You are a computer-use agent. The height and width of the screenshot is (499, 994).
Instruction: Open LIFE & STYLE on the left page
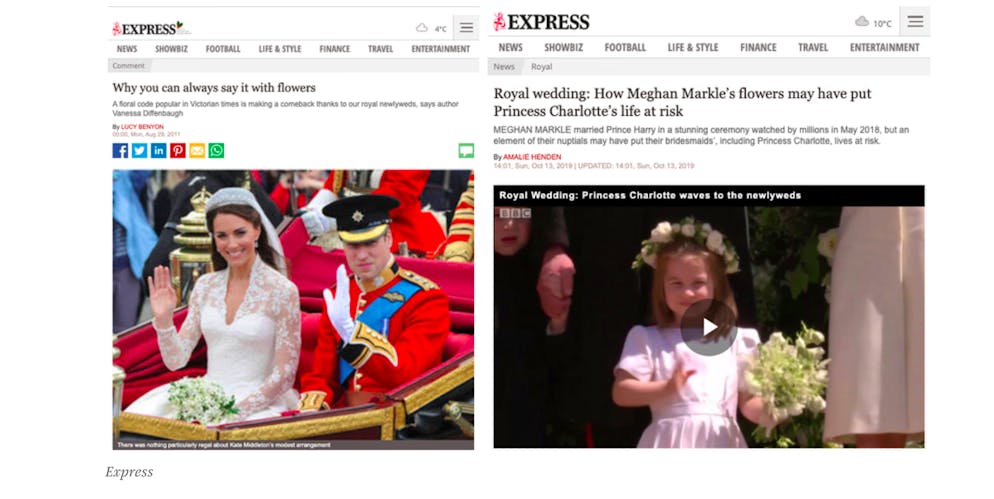point(280,49)
